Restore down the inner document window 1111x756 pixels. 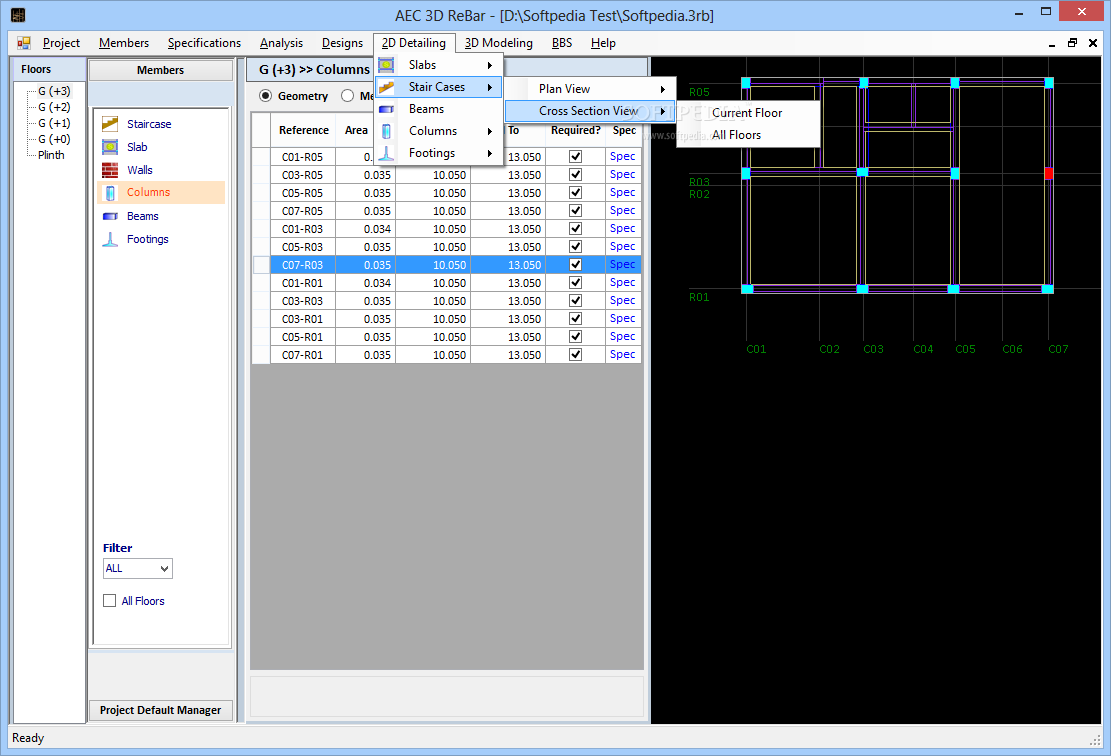click(1072, 43)
